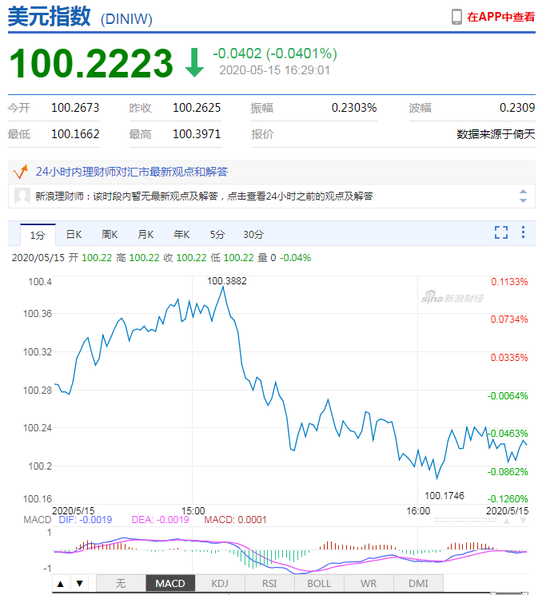Click the 最高 value 100.3971
The image size is (550, 595).
click(197, 134)
